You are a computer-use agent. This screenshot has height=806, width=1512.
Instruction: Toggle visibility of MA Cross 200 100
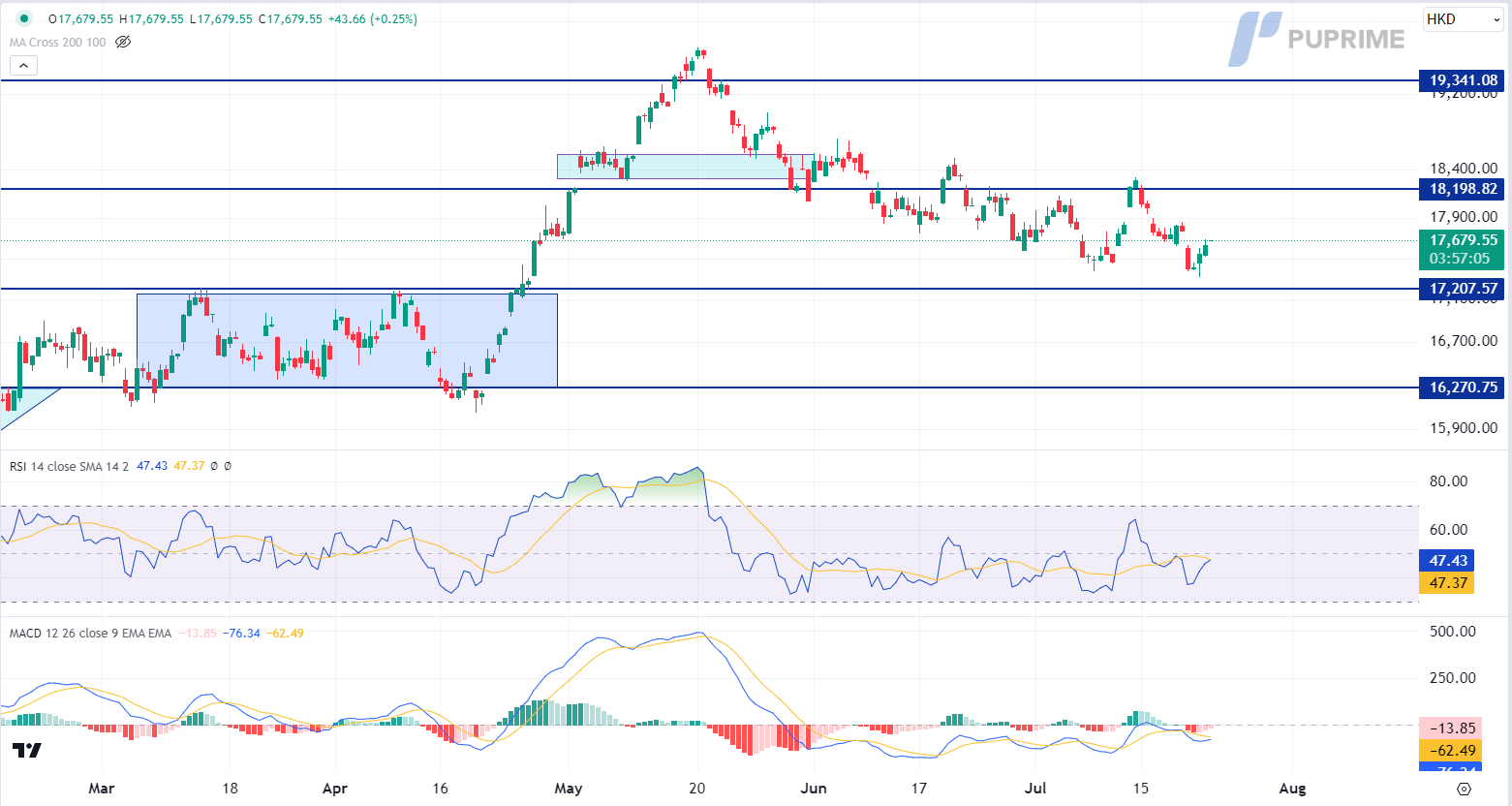point(123,42)
